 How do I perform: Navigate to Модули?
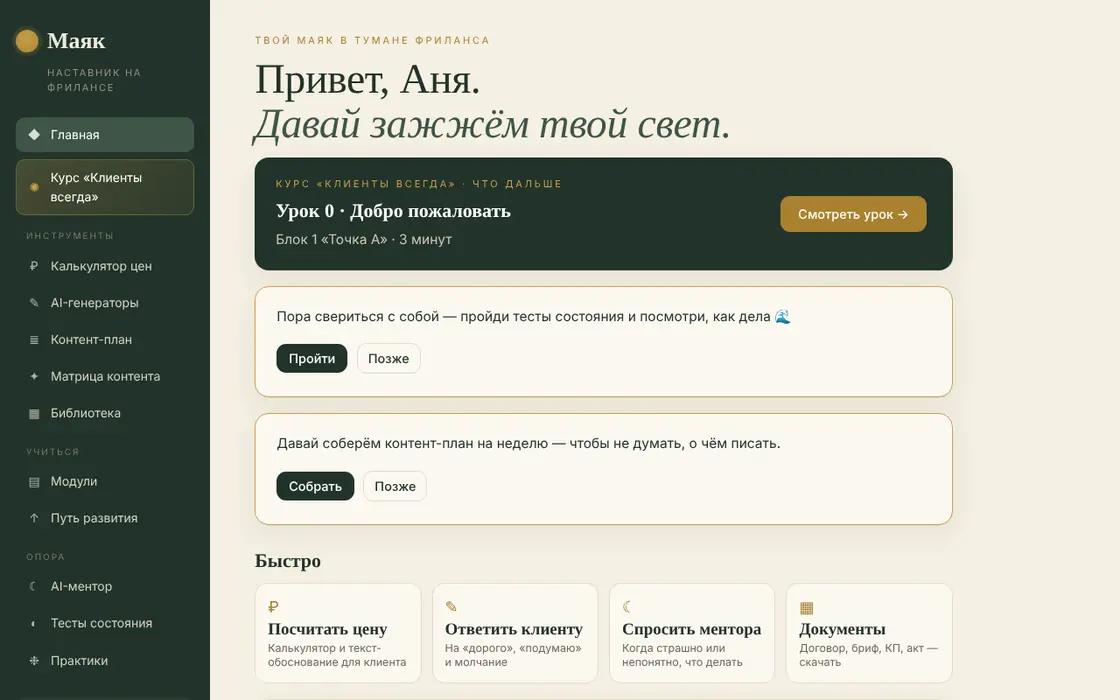105,481
